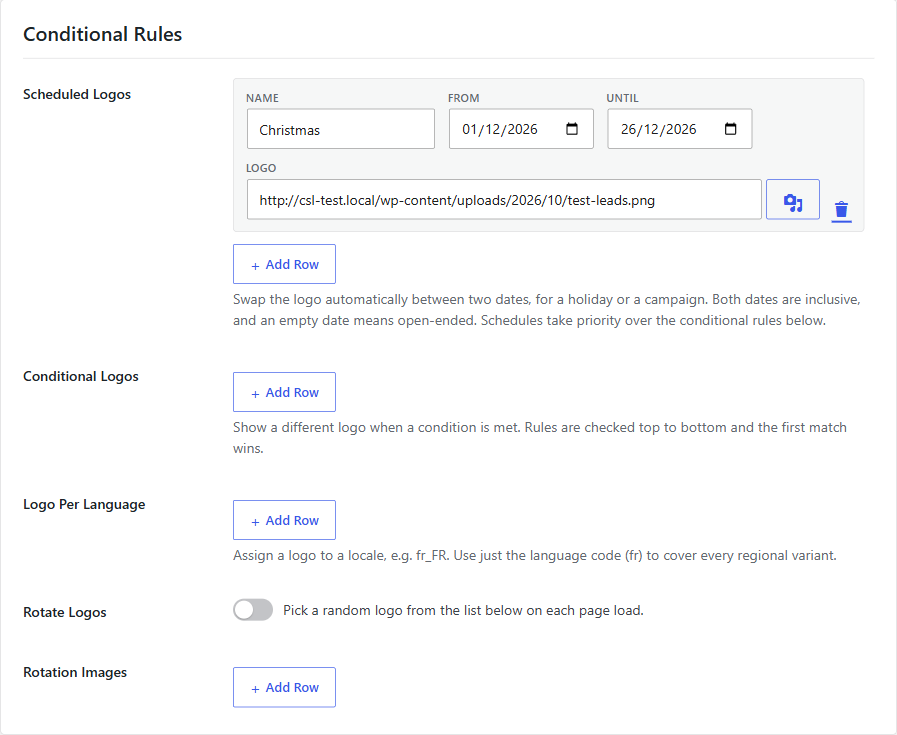Click the Conditional Logos label
This screenshot has height=735, width=897.
(x=81, y=376)
